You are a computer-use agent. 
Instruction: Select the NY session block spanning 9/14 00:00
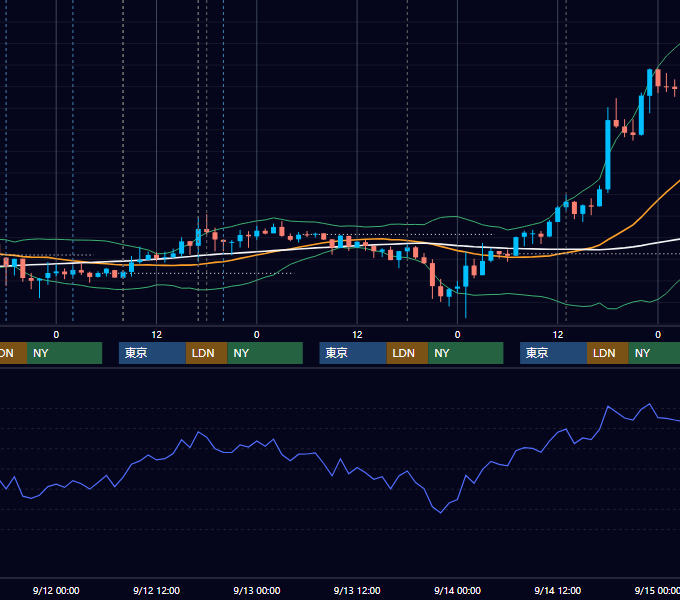coord(466,353)
